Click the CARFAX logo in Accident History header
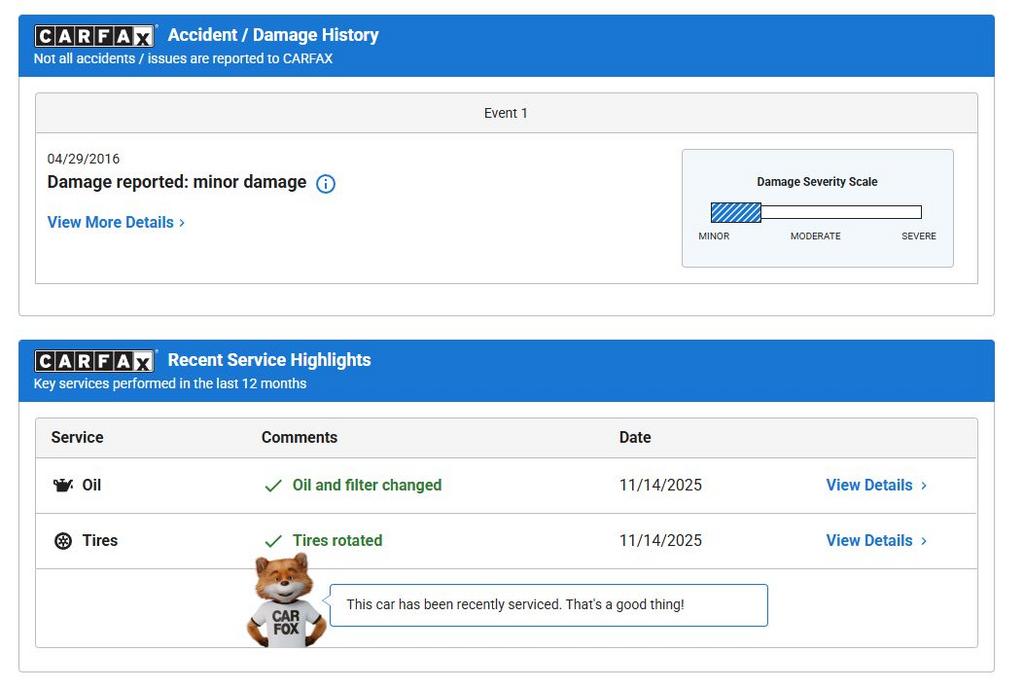The image size is (1024, 689). coord(95,36)
